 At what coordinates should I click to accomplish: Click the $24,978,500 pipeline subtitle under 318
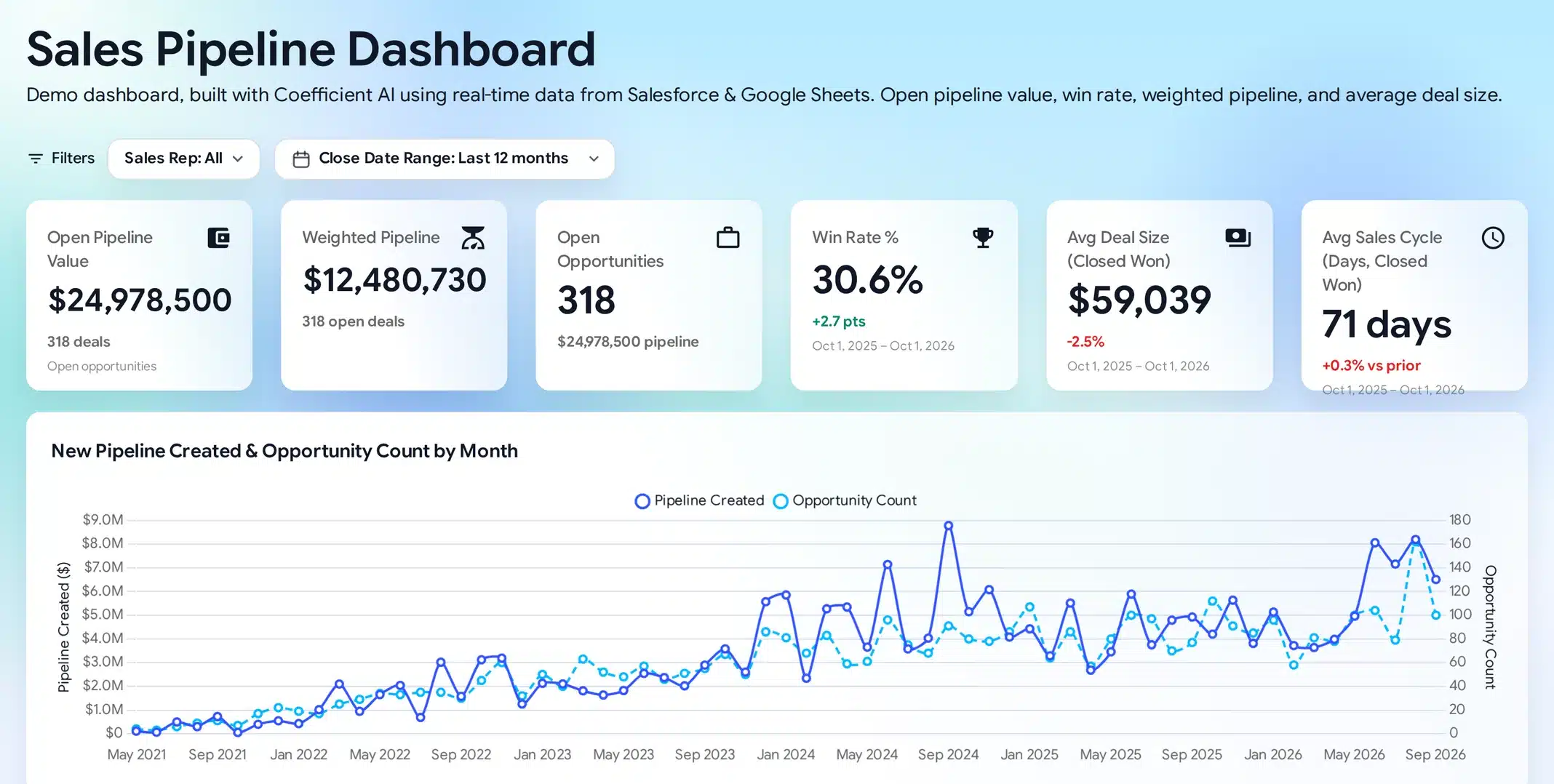click(628, 342)
